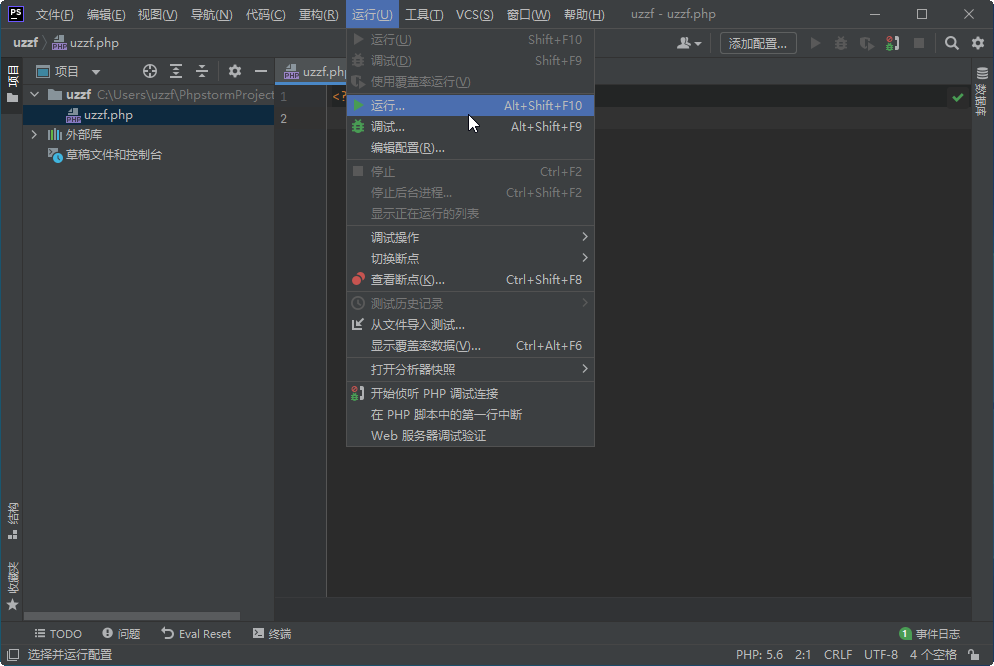This screenshot has height=666, width=994.
Task: Open the 导航(N) menu
Action: click(211, 14)
